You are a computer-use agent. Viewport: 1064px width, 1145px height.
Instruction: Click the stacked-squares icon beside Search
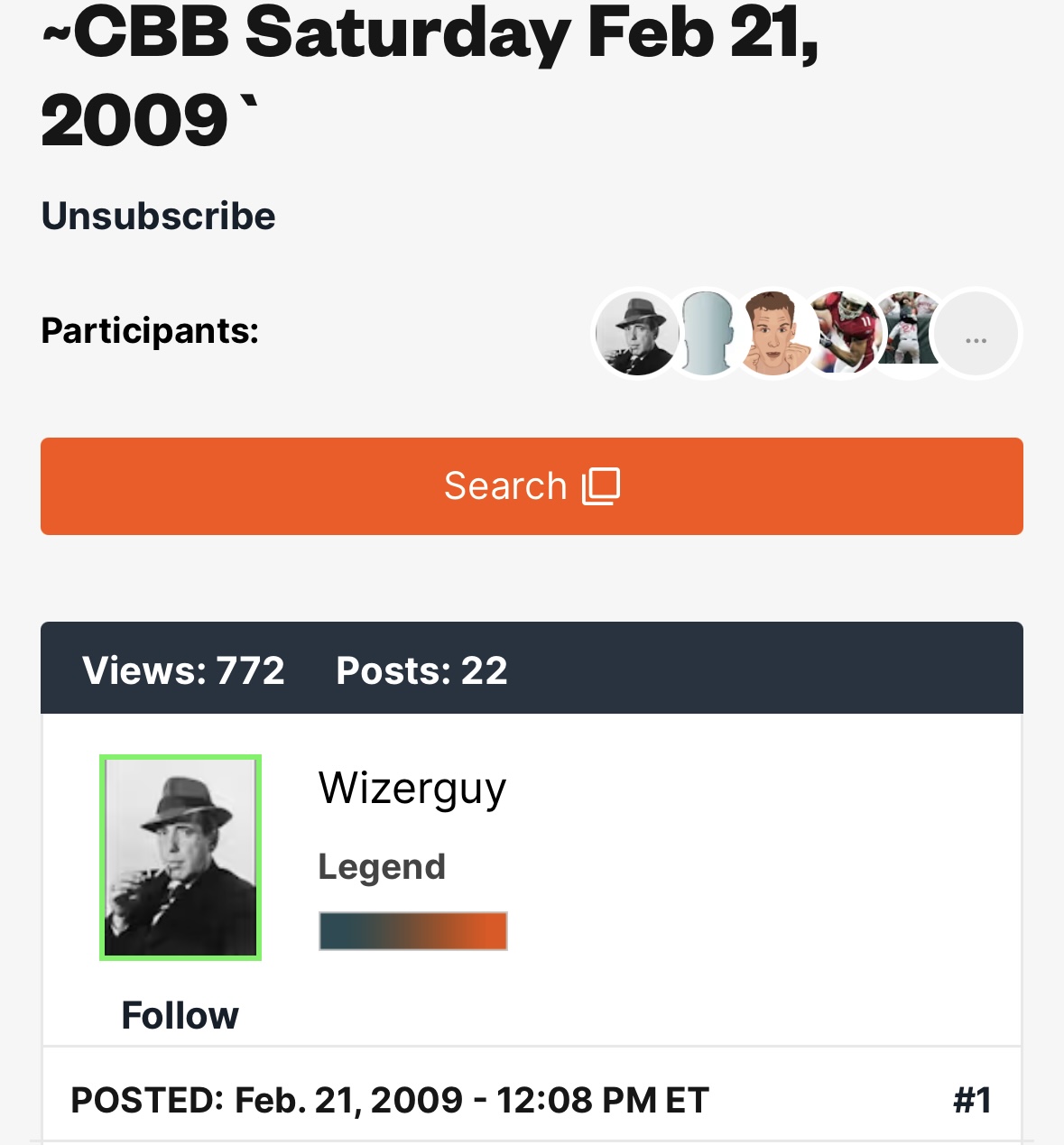(x=601, y=486)
